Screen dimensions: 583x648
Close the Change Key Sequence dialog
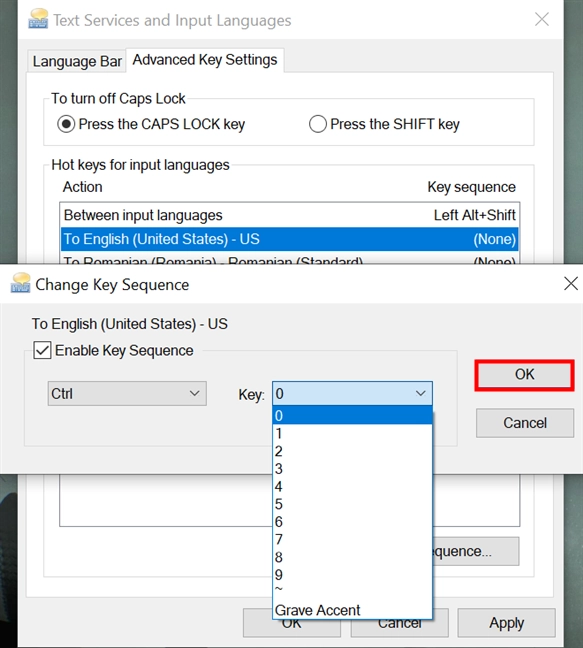coord(571,284)
